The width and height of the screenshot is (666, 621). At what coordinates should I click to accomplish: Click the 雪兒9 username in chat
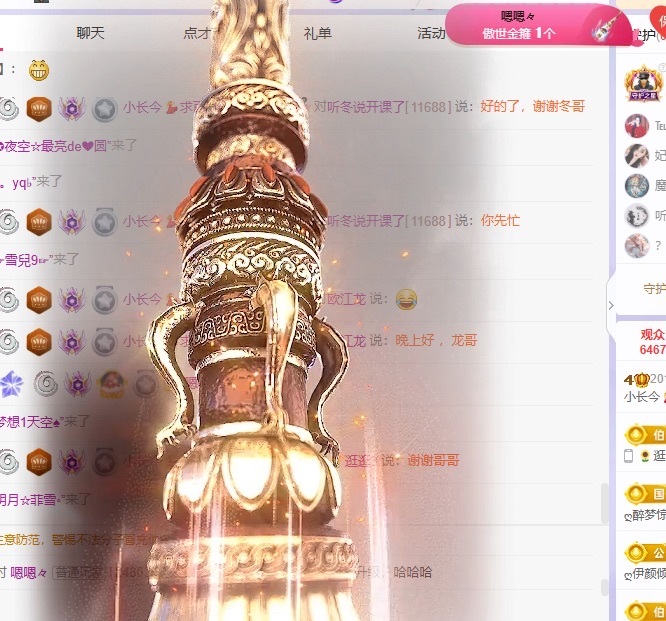pos(26,260)
